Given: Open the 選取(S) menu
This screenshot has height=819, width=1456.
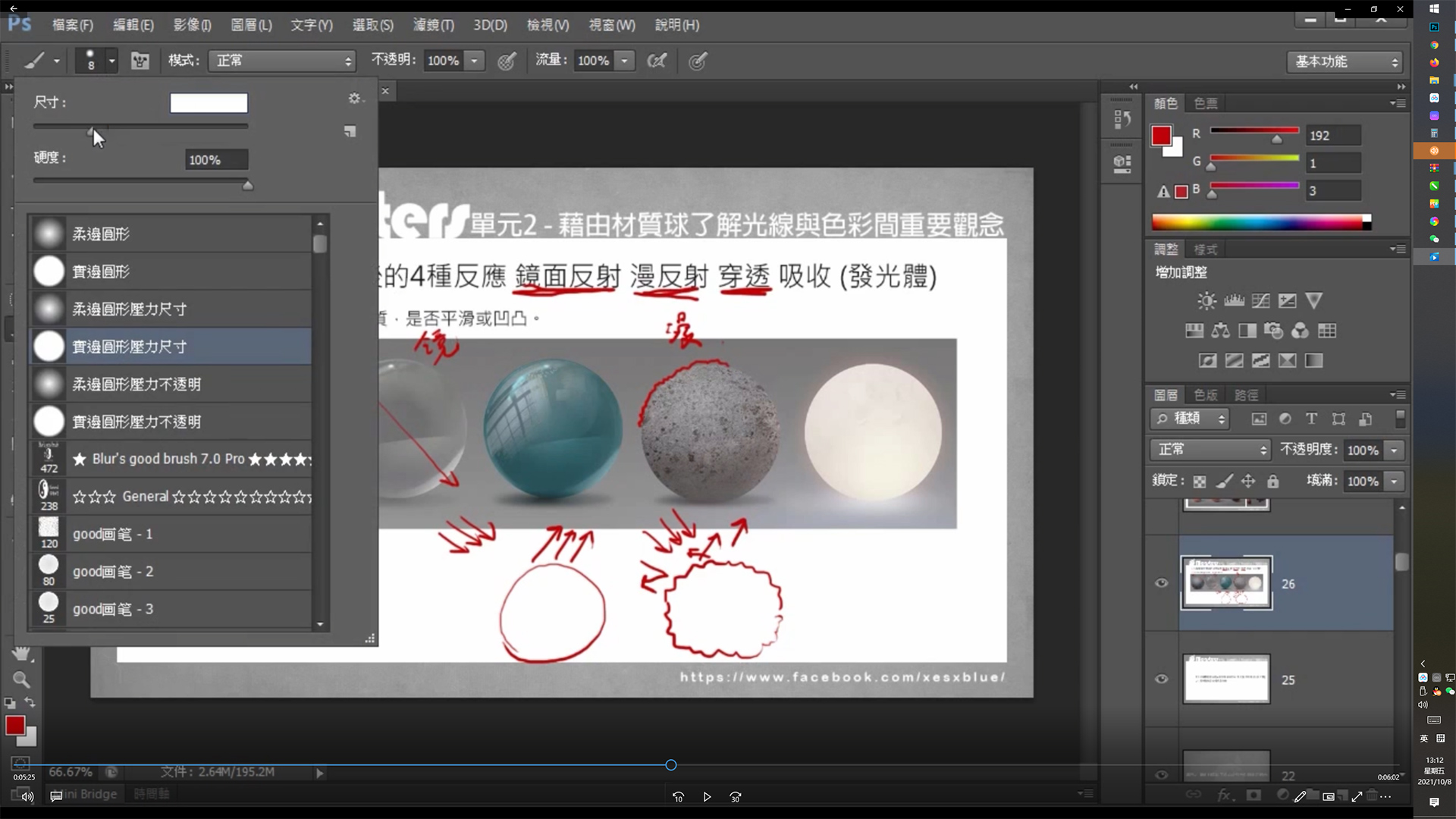Looking at the screenshot, I should [x=373, y=25].
